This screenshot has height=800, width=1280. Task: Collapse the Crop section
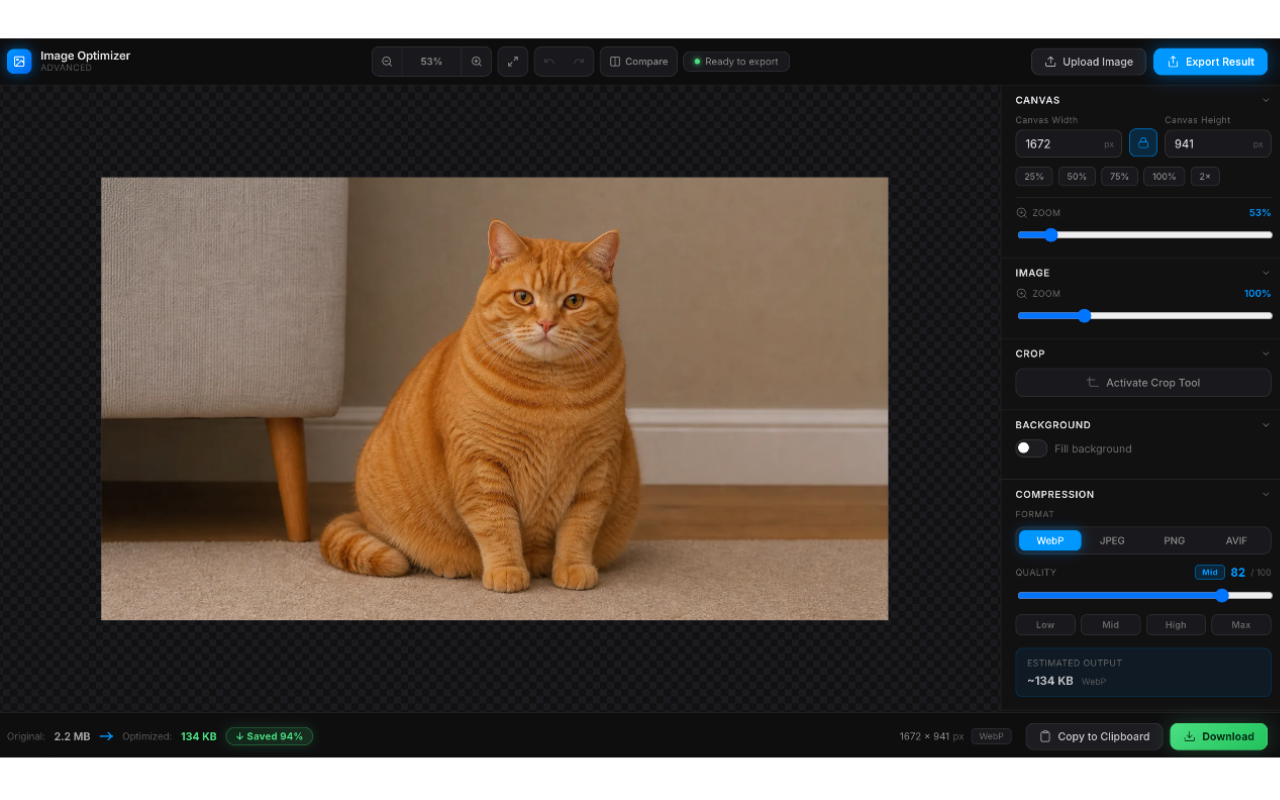pyautogui.click(x=1265, y=354)
